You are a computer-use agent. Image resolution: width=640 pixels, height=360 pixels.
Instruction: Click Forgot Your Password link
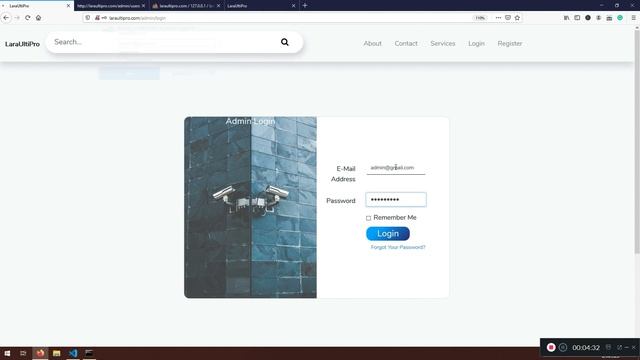click(x=398, y=247)
